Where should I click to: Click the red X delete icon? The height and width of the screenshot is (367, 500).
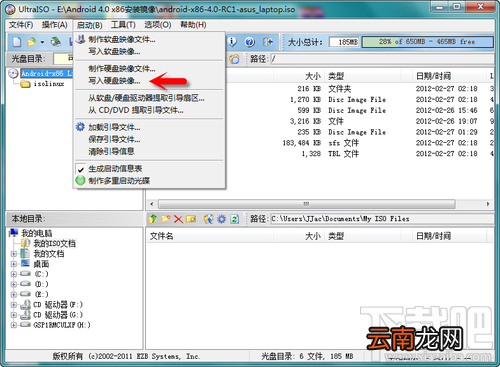[x=178, y=219]
